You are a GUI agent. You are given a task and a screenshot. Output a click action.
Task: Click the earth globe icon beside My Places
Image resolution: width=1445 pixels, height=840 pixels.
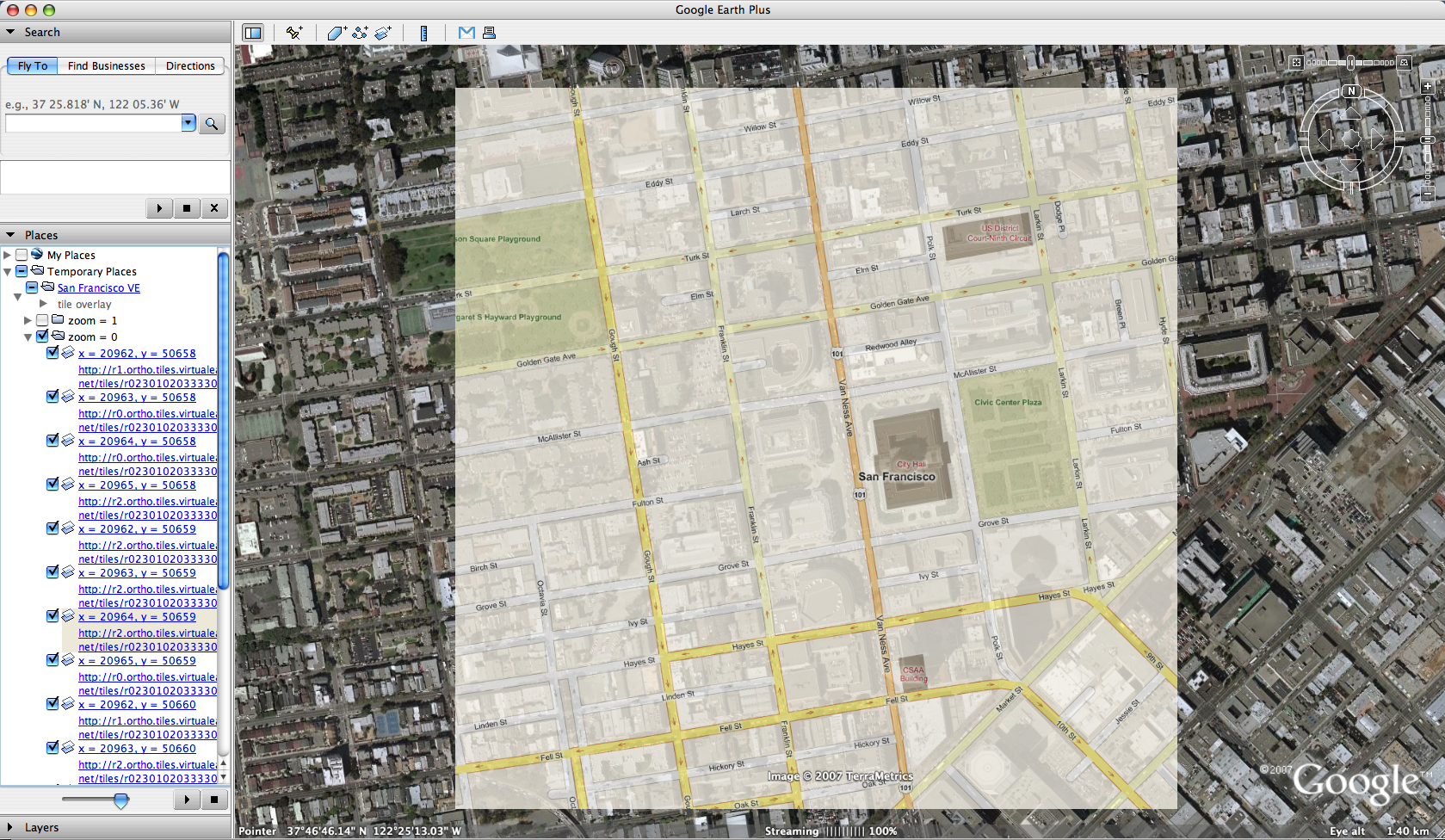coord(37,255)
